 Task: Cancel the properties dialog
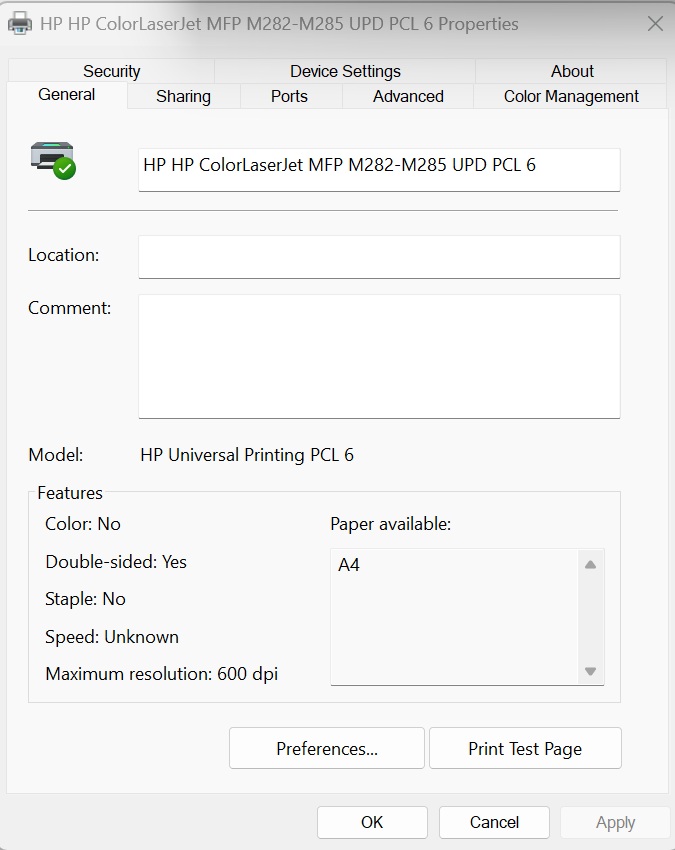[494, 822]
